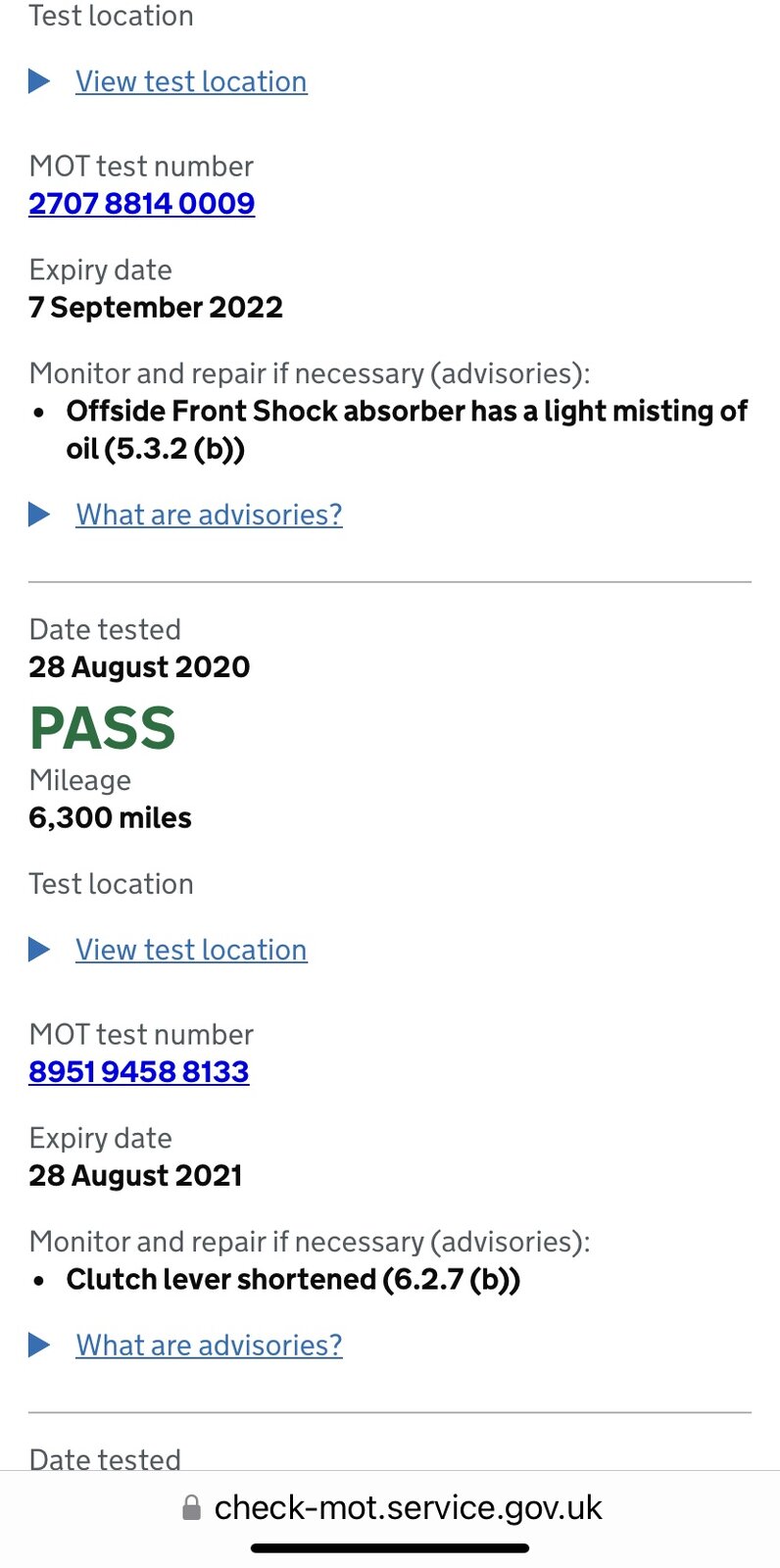Open What are advisories link below Clutch lever
This screenshot has height=1568, width=780.
pos(210,1346)
